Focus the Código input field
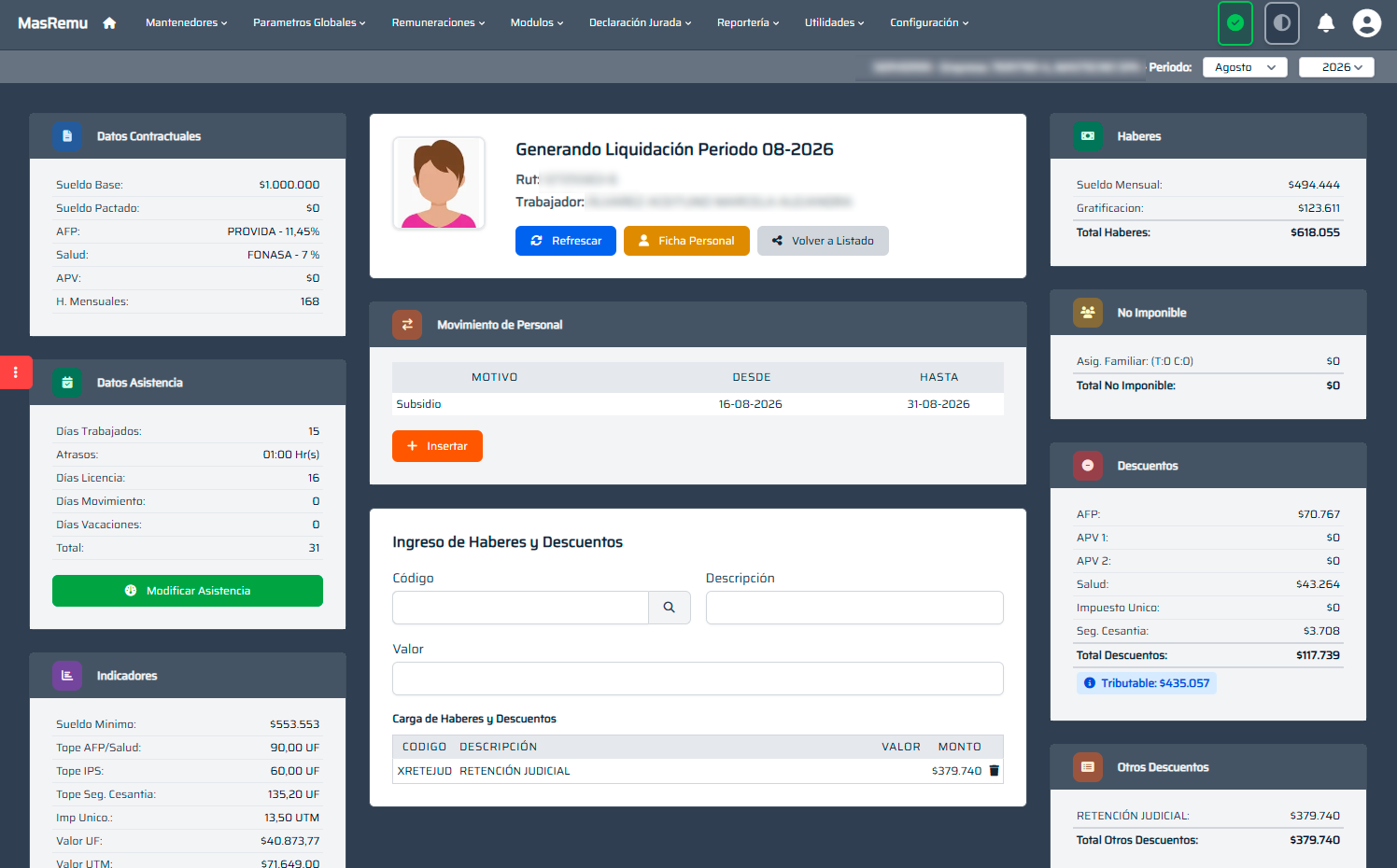 click(x=520, y=608)
